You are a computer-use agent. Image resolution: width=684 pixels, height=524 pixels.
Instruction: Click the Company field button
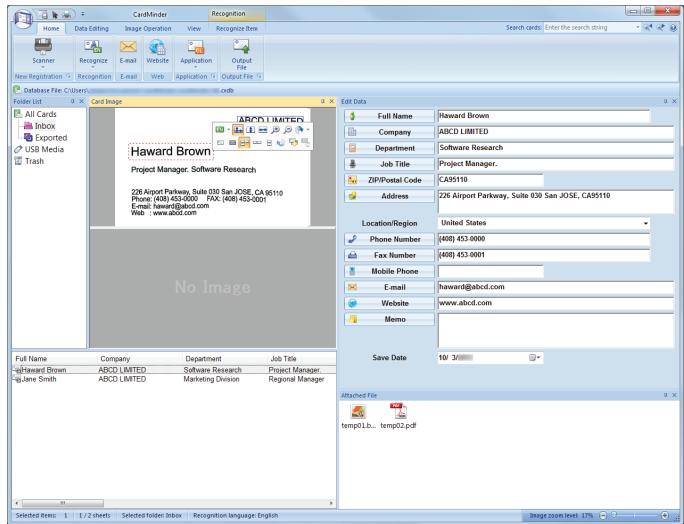pos(389,132)
